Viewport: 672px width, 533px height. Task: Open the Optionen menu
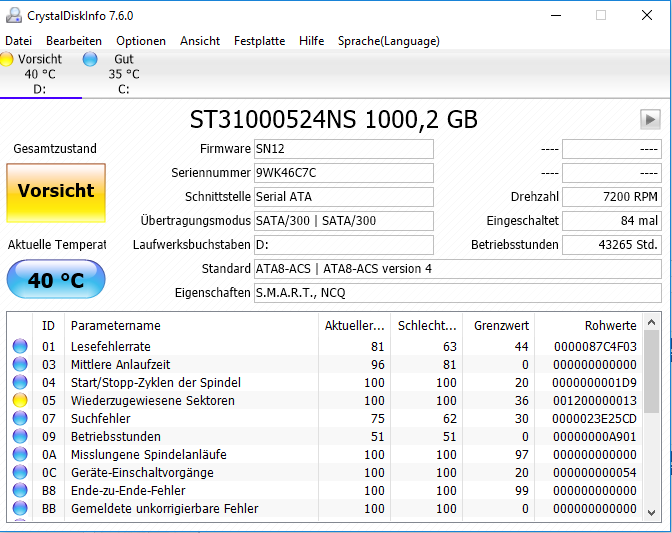coord(141,41)
